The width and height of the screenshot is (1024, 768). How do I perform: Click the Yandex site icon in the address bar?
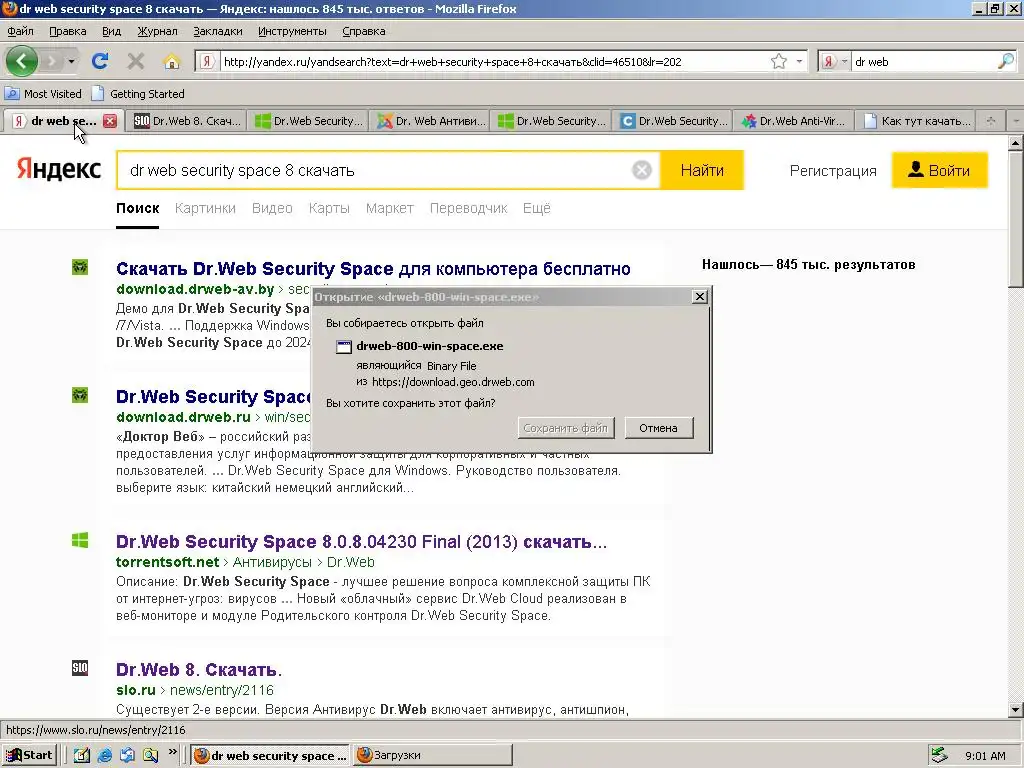point(207,61)
